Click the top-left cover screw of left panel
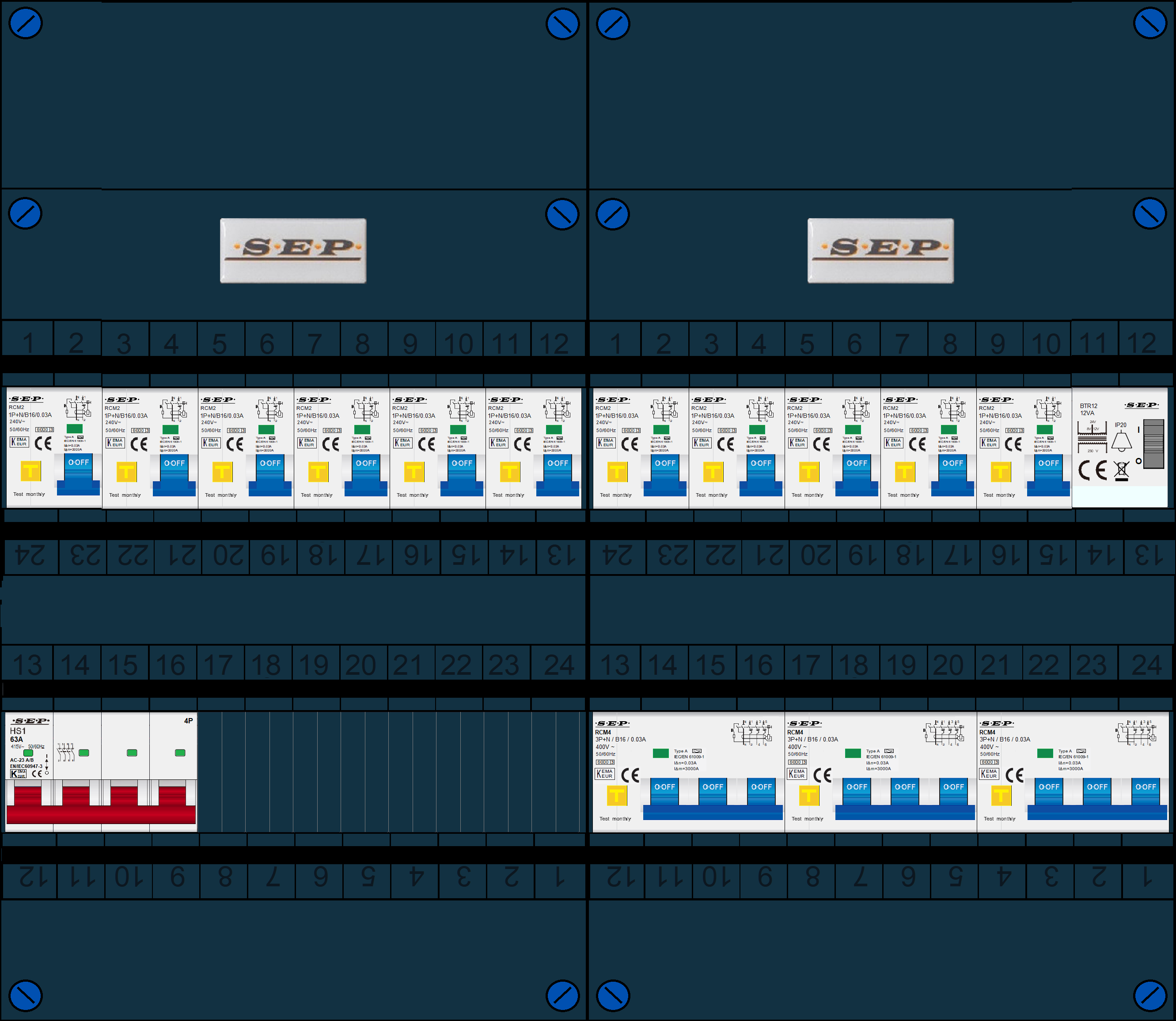 (26, 23)
